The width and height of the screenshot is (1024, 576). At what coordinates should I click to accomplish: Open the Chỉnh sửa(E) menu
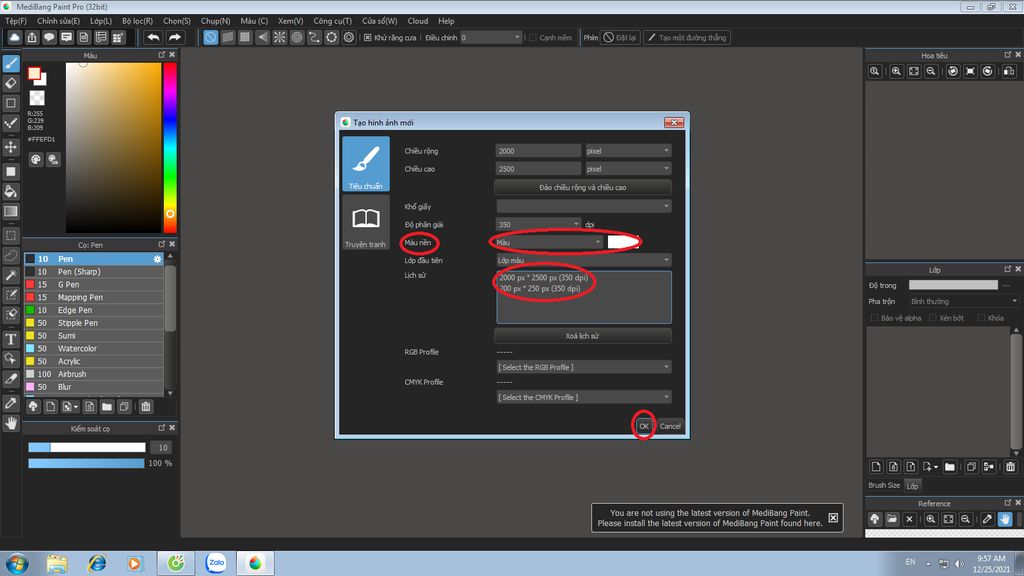(58, 21)
